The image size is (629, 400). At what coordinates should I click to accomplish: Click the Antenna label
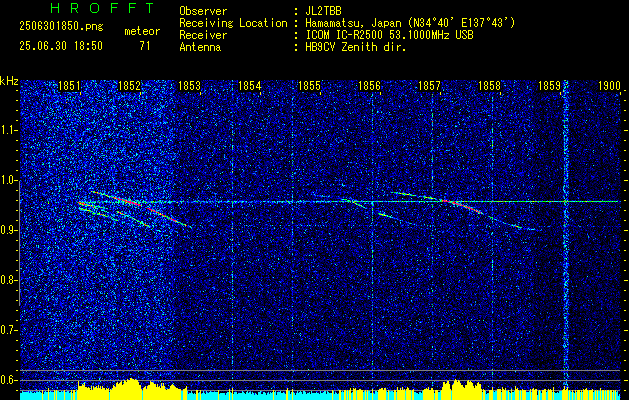coord(200,47)
